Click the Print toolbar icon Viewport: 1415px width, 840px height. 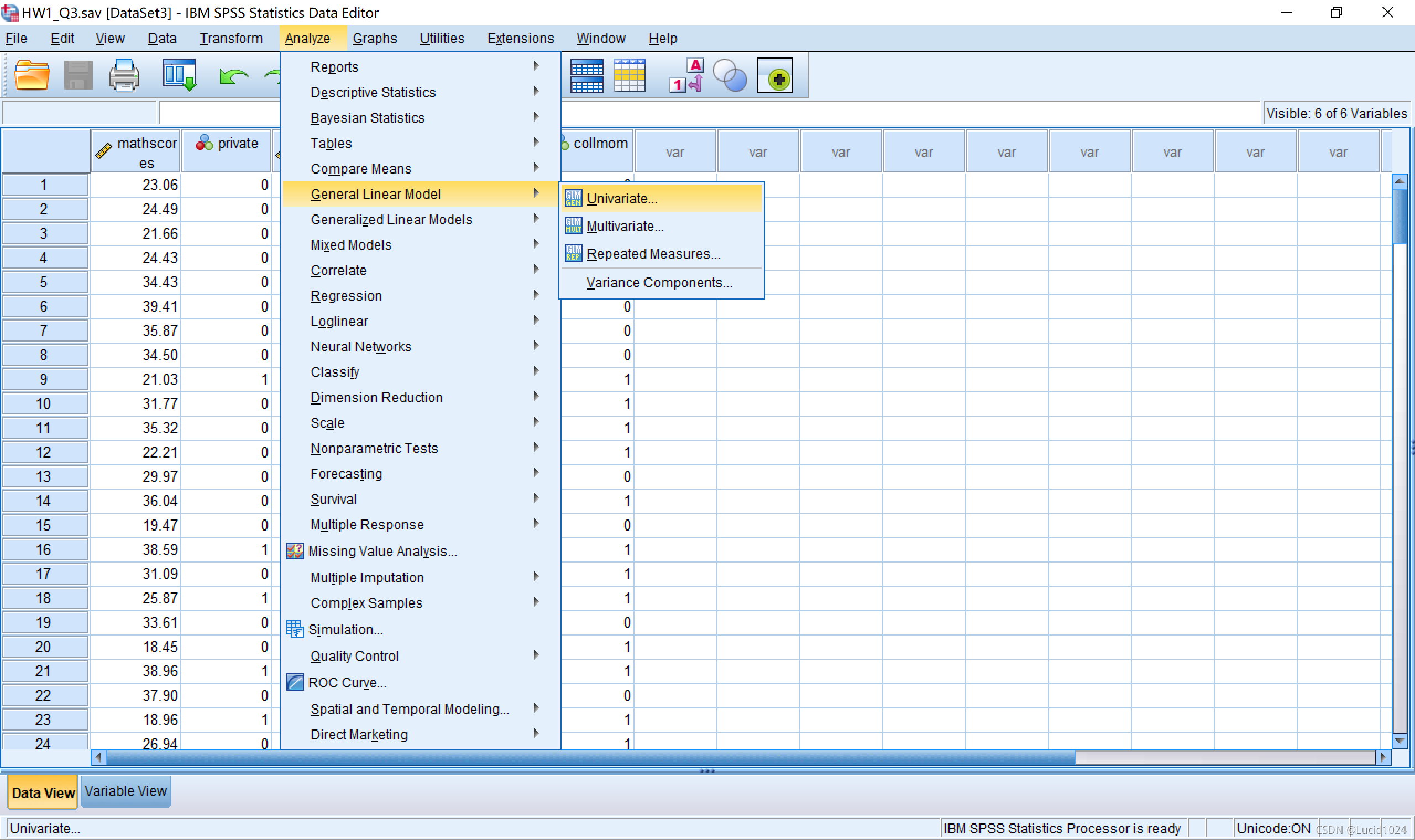(x=124, y=75)
